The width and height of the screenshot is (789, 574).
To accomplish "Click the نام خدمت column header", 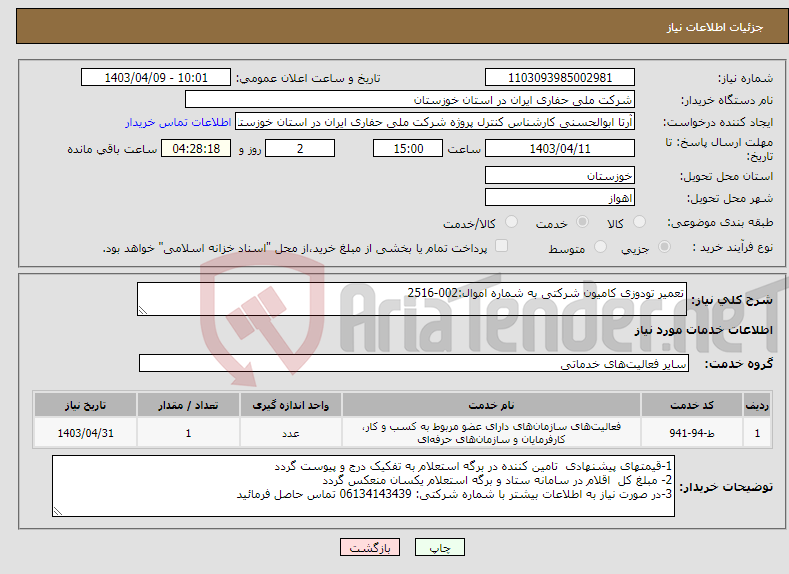I will pos(491,405).
